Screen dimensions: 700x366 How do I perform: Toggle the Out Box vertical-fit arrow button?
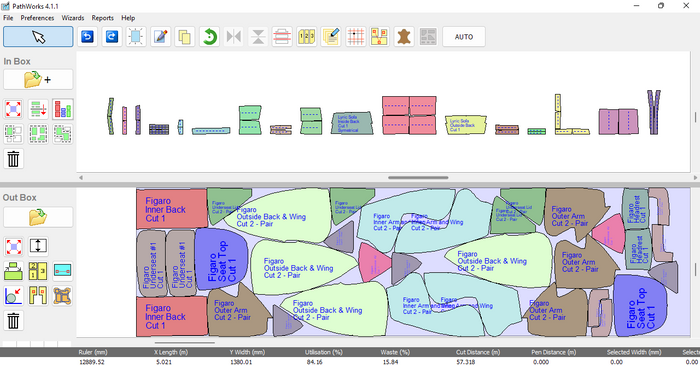(38, 246)
